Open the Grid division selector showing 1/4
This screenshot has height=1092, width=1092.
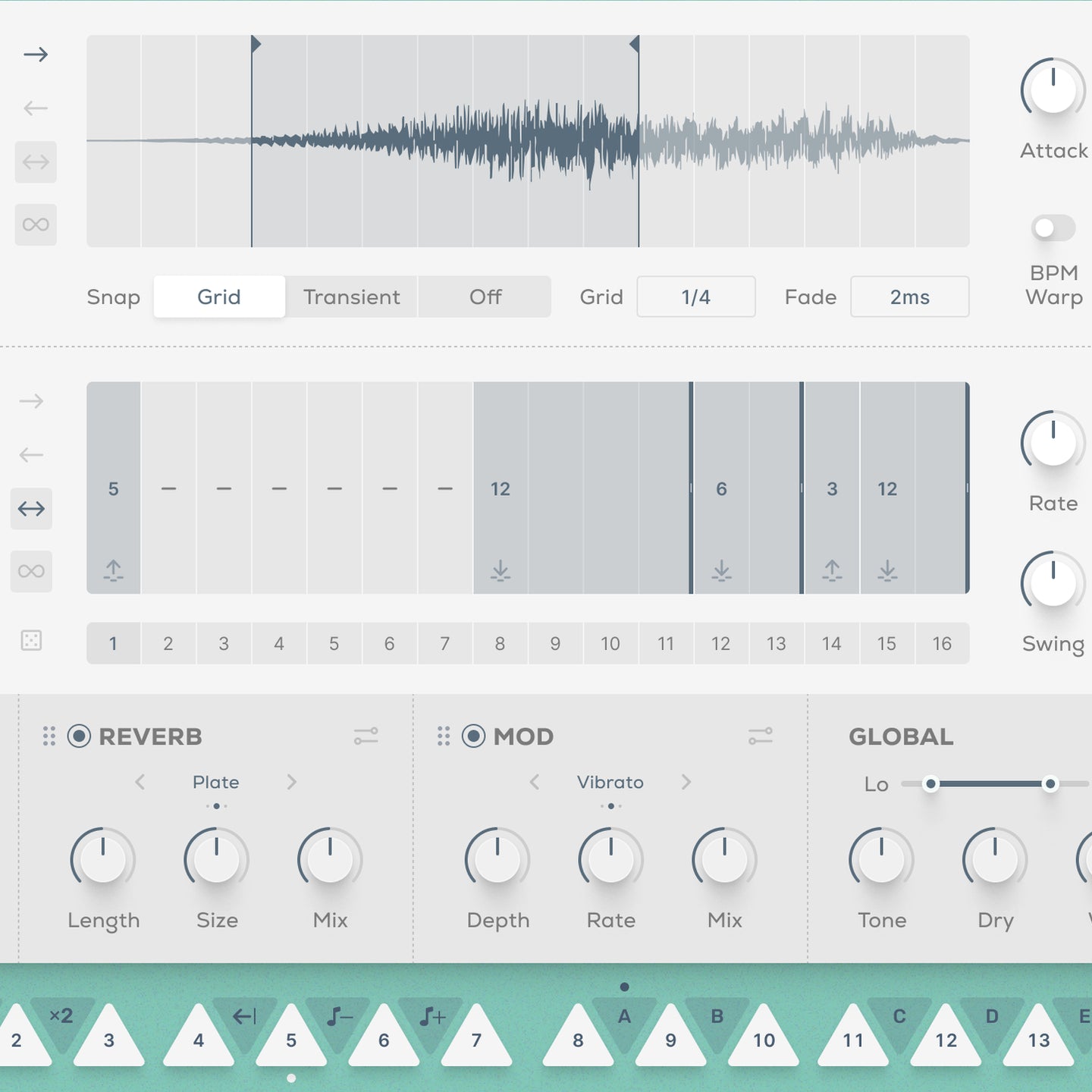(x=695, y=297)
